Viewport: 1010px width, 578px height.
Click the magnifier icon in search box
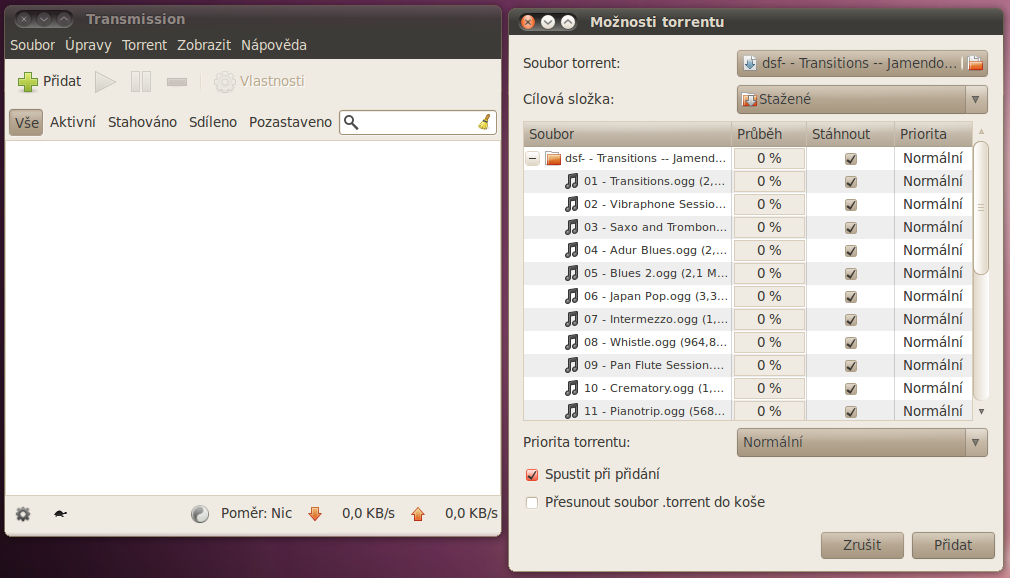tap(351, 122)
